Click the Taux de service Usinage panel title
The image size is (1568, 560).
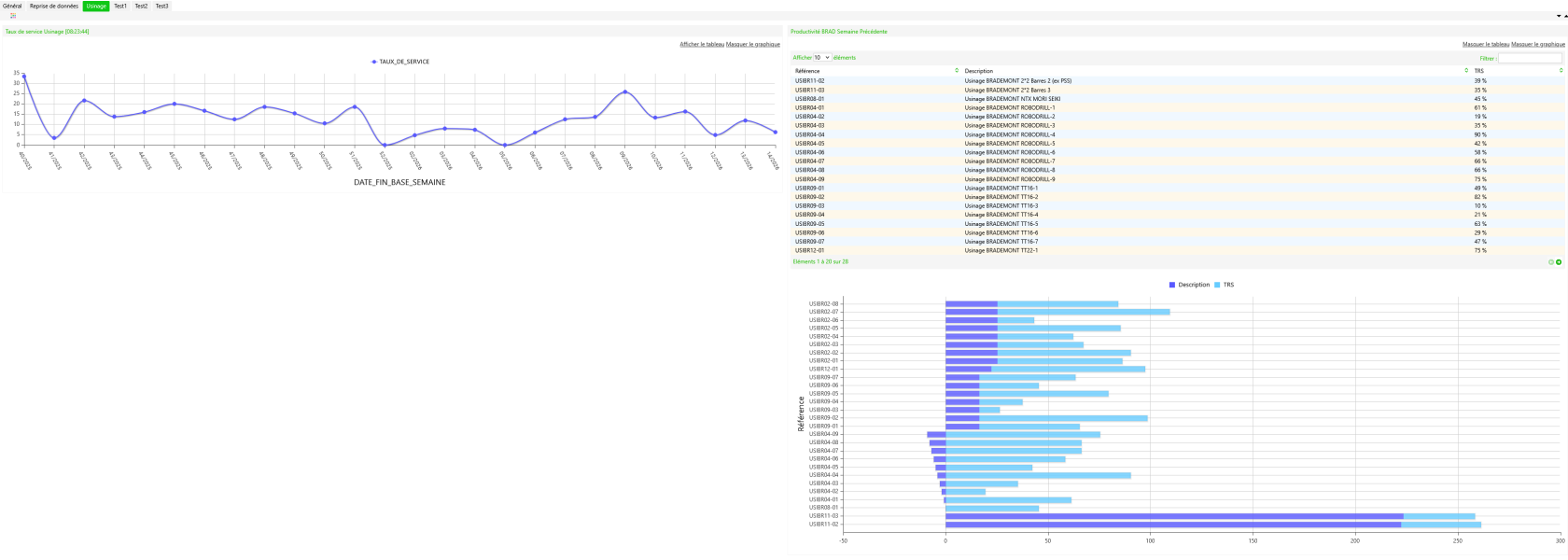48,32
